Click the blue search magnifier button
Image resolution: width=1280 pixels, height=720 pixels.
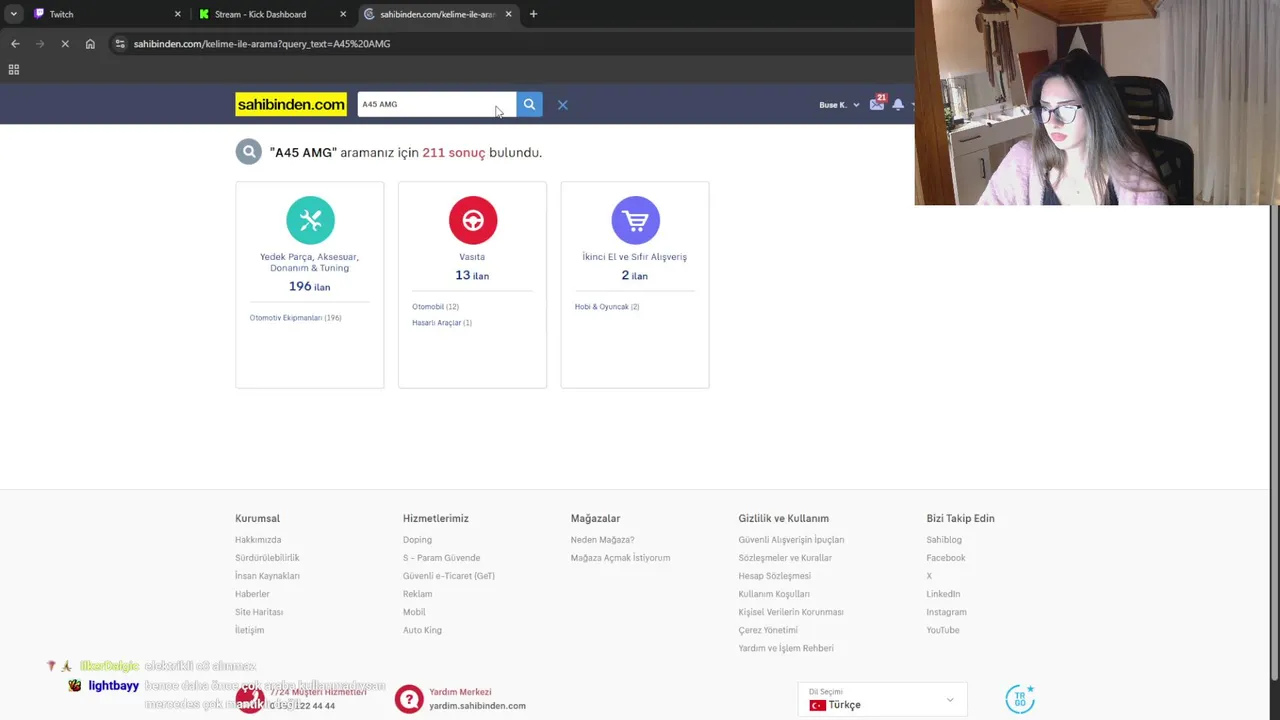(x=529, y=104)
